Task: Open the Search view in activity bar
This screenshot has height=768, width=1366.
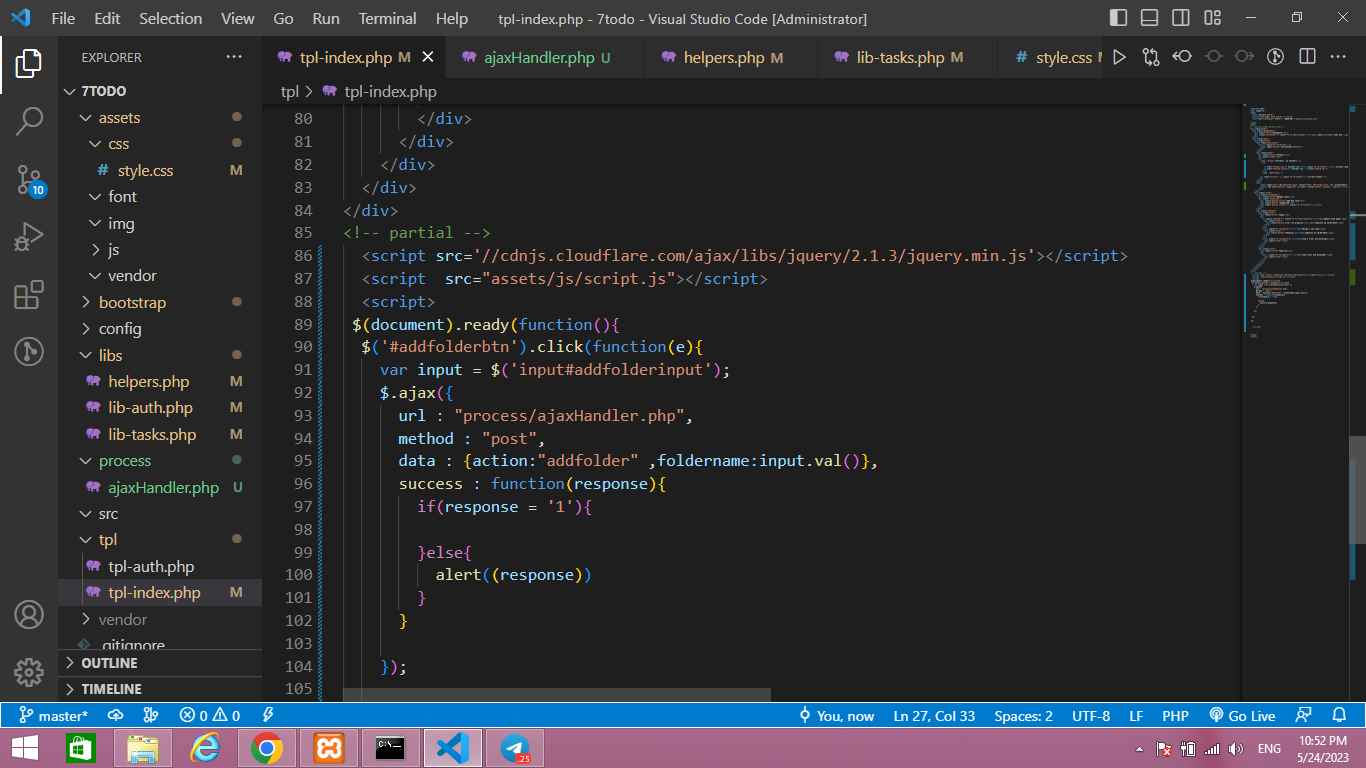Action: click(x=29, y=122)
